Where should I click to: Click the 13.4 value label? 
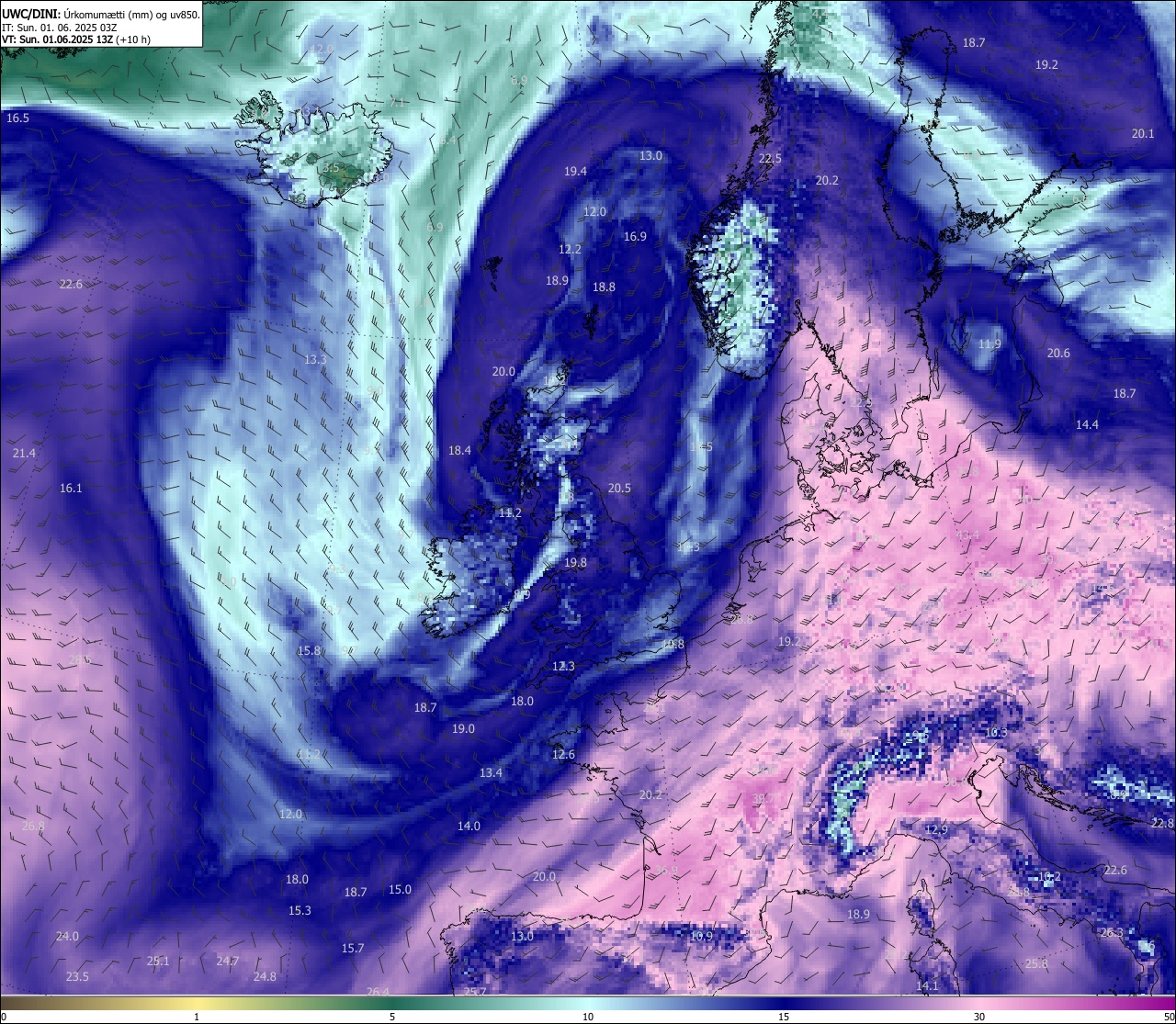click(491, 772)
